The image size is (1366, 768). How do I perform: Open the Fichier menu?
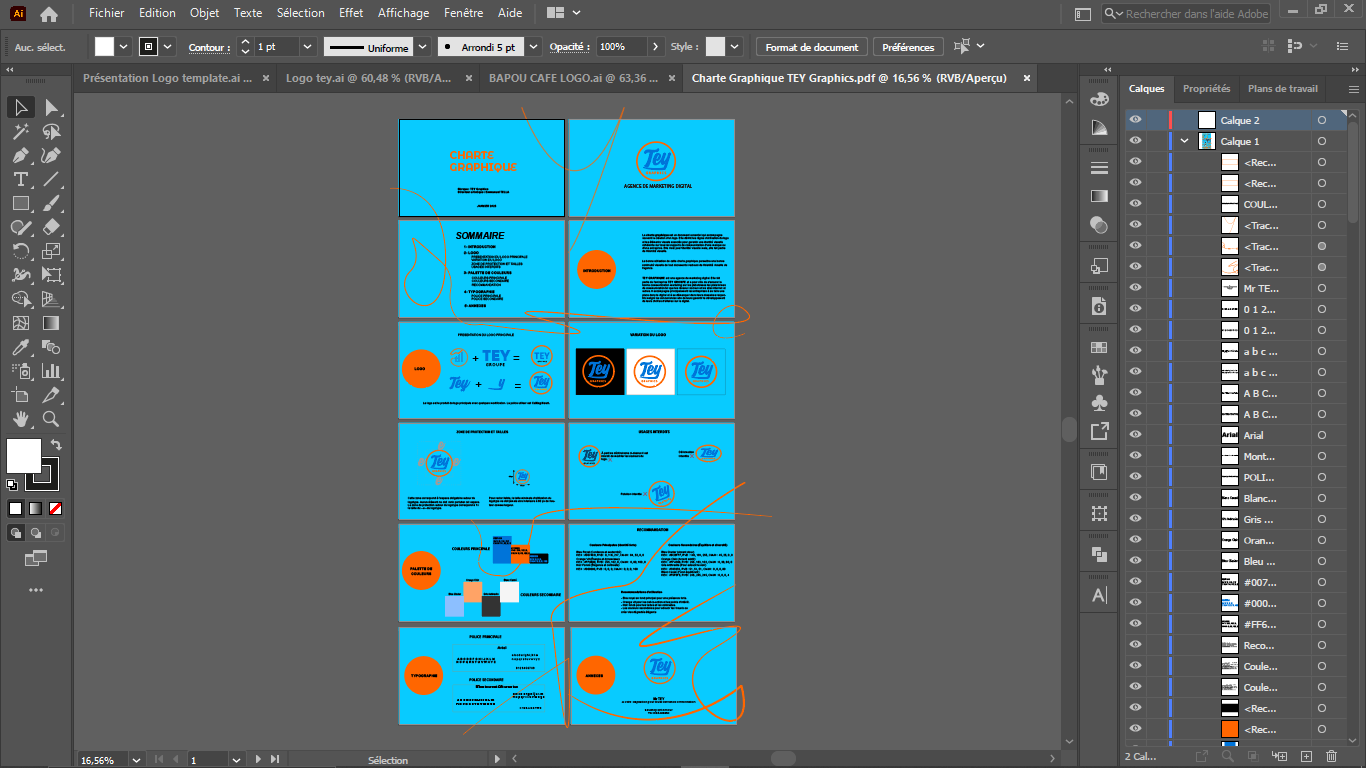click(x=106, y=13)
